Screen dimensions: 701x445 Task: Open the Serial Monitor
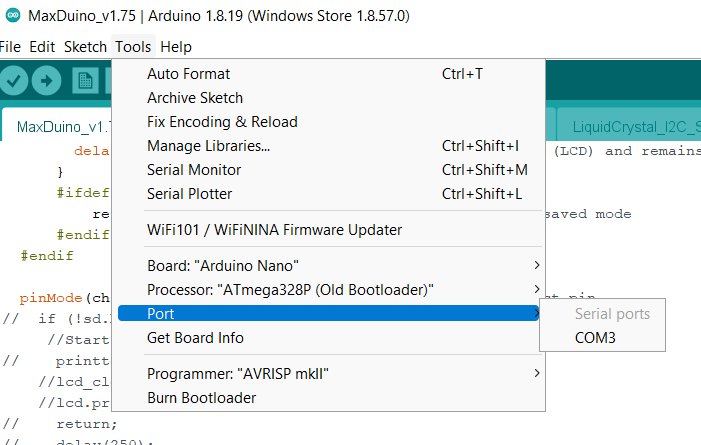[194, 170]
